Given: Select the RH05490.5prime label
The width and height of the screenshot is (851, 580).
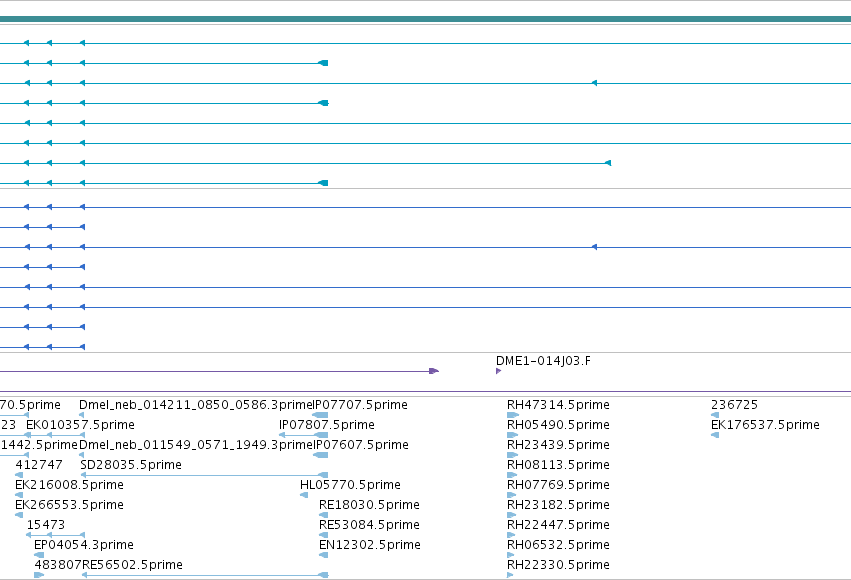Looking at the screenshot, I should coord(558,425).
